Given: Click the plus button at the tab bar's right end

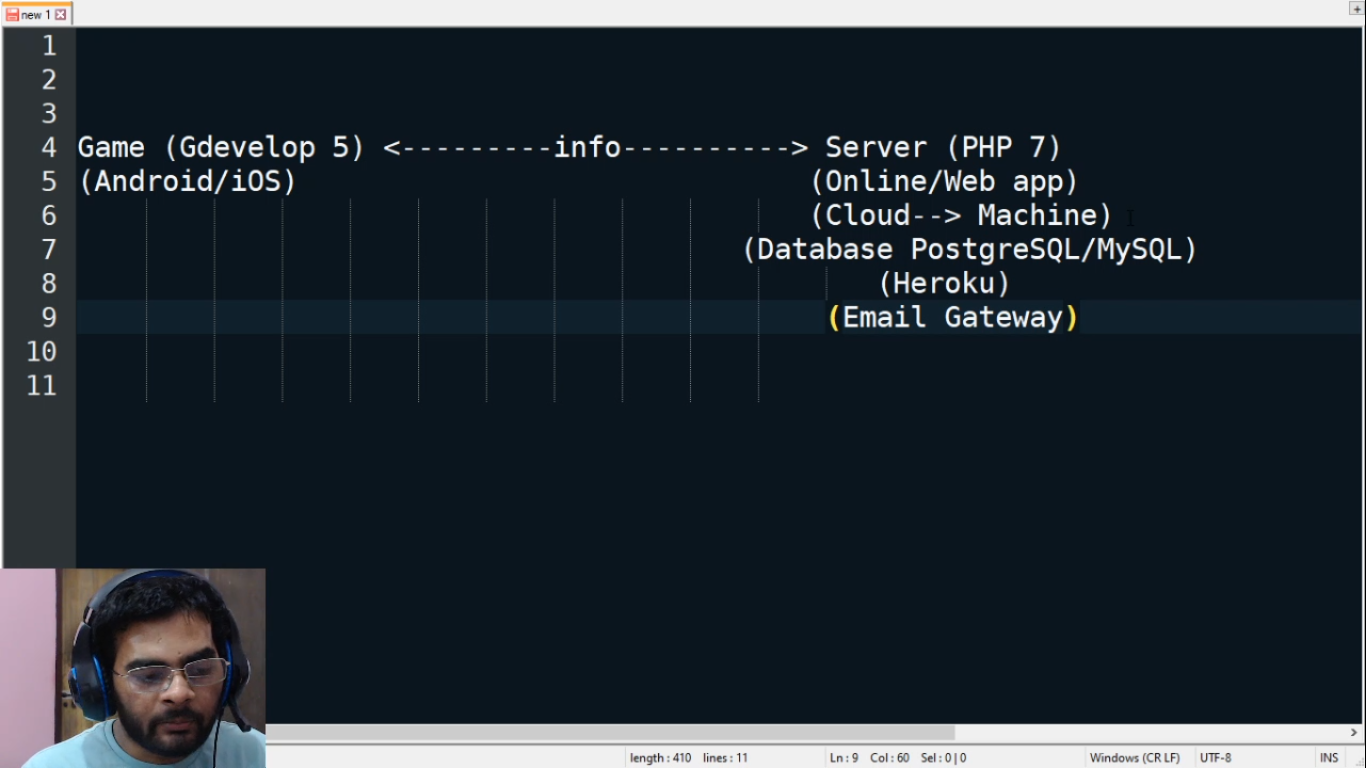Looking at the screenshot, I should [x=1357, y=9].
